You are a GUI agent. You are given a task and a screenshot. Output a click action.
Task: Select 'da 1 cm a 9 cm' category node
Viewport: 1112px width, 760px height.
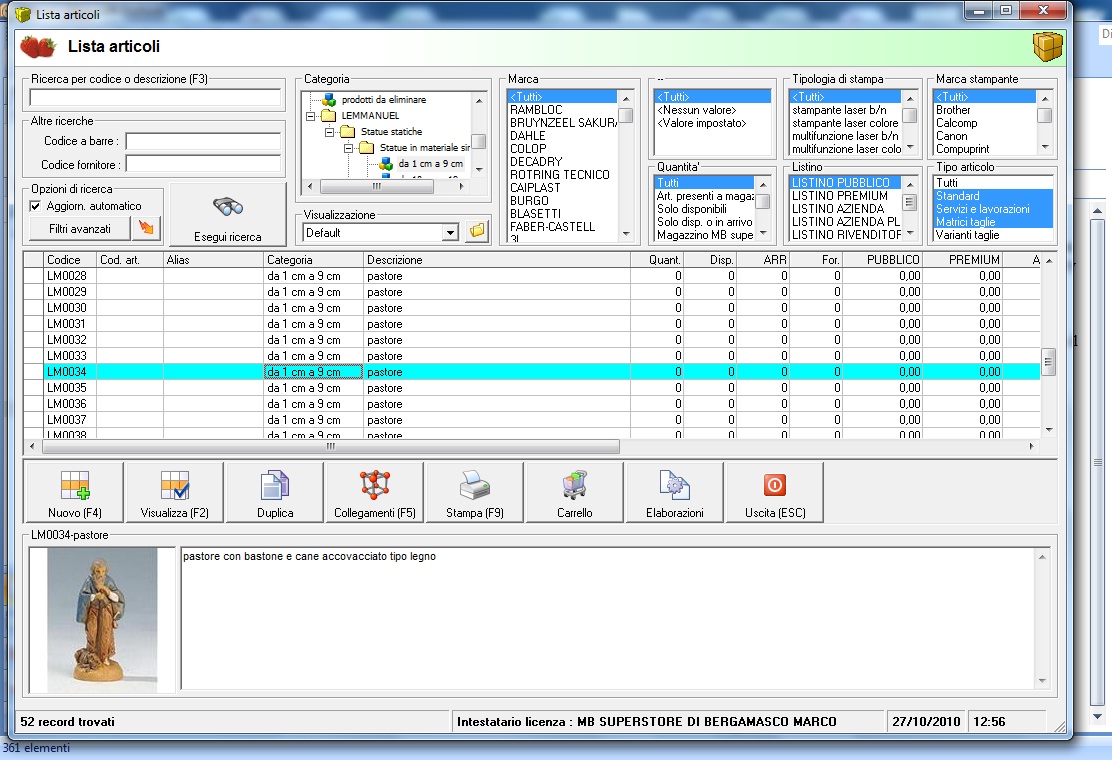coord(430,164)
